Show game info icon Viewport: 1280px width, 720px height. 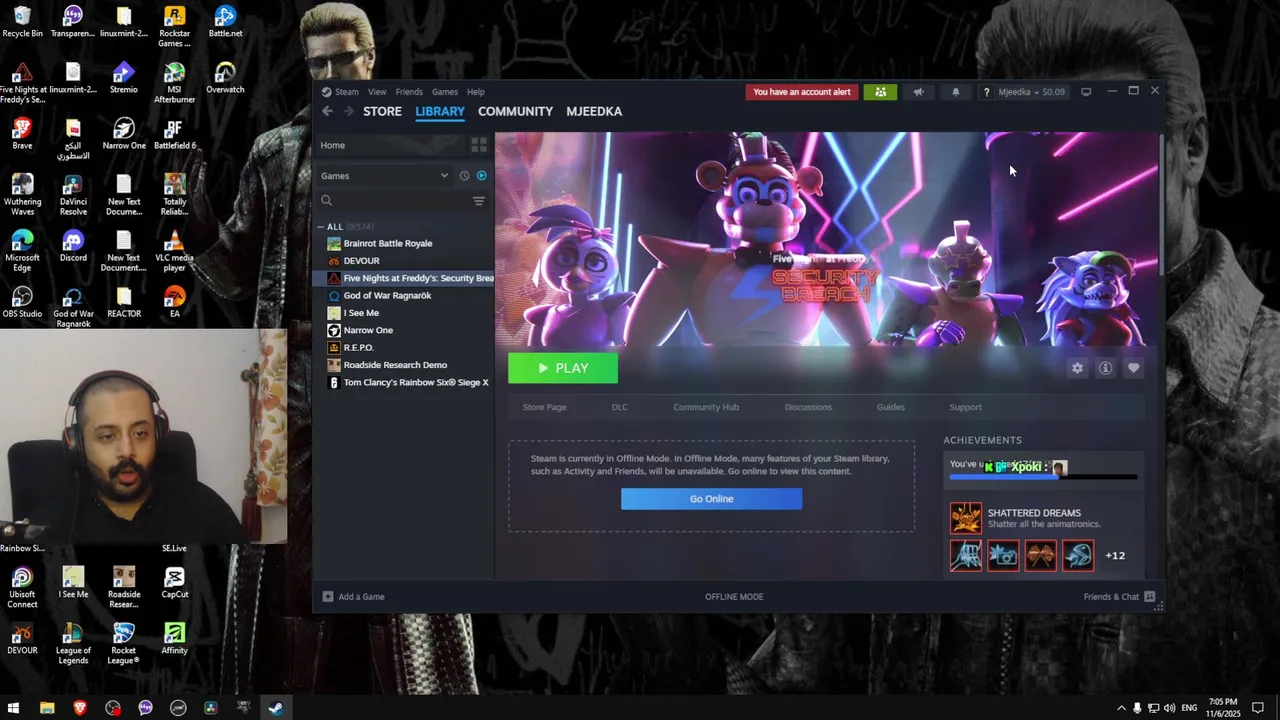click(x=1105, y=368)
